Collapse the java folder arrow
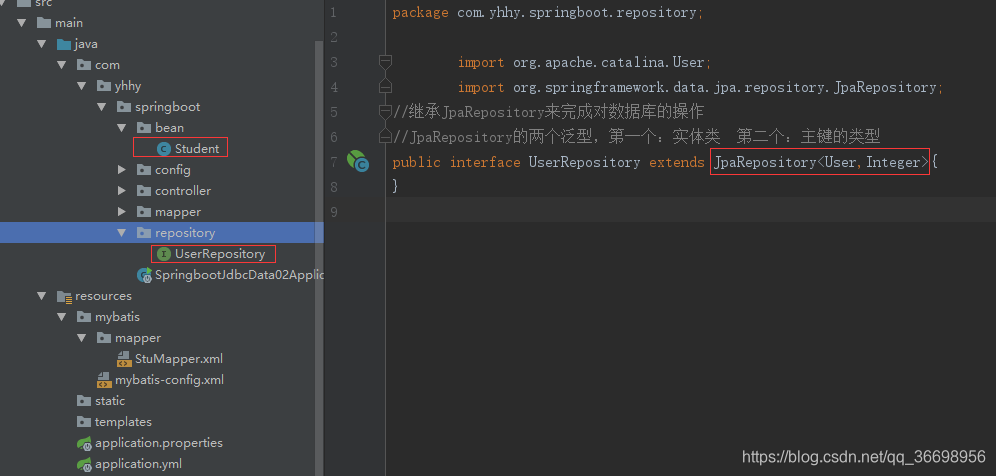This screenshot has height=476, width=996. [x=42, y=44]
